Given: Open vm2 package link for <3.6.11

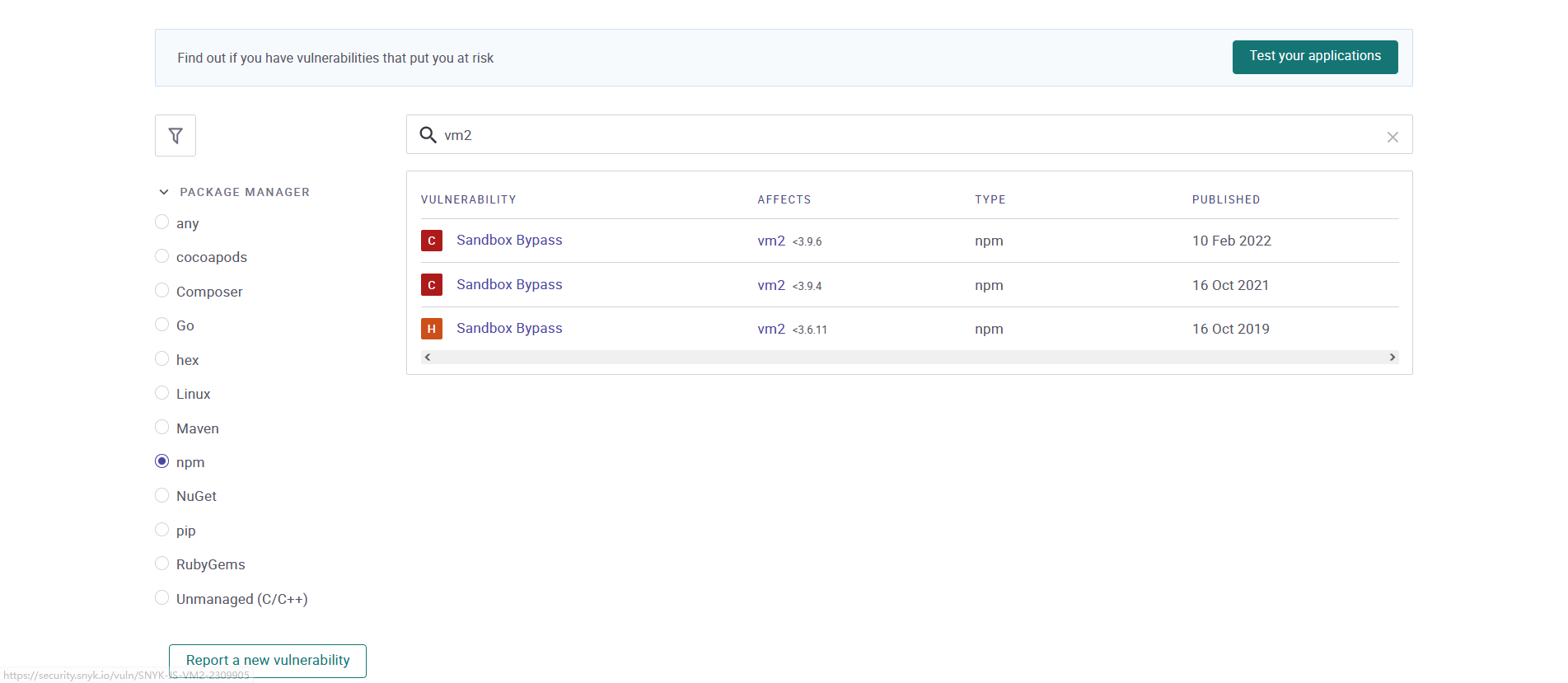Looking at the screenshot, I should click(771, 329).
